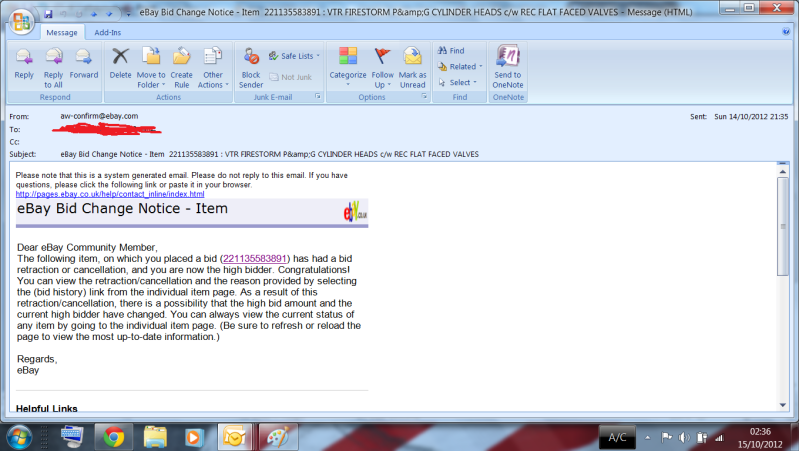Screen dimensions: 799x451
Task: Open Outlook taskbar button
Action: coord(235,437)
